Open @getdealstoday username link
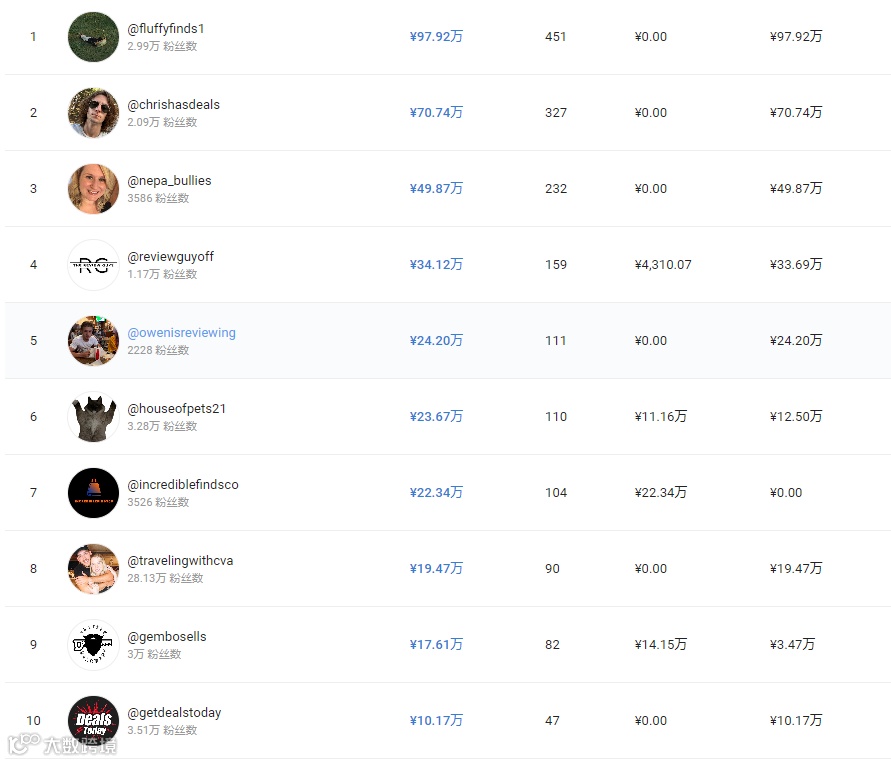This screenshot has width=891, height=762. [174, 713]
